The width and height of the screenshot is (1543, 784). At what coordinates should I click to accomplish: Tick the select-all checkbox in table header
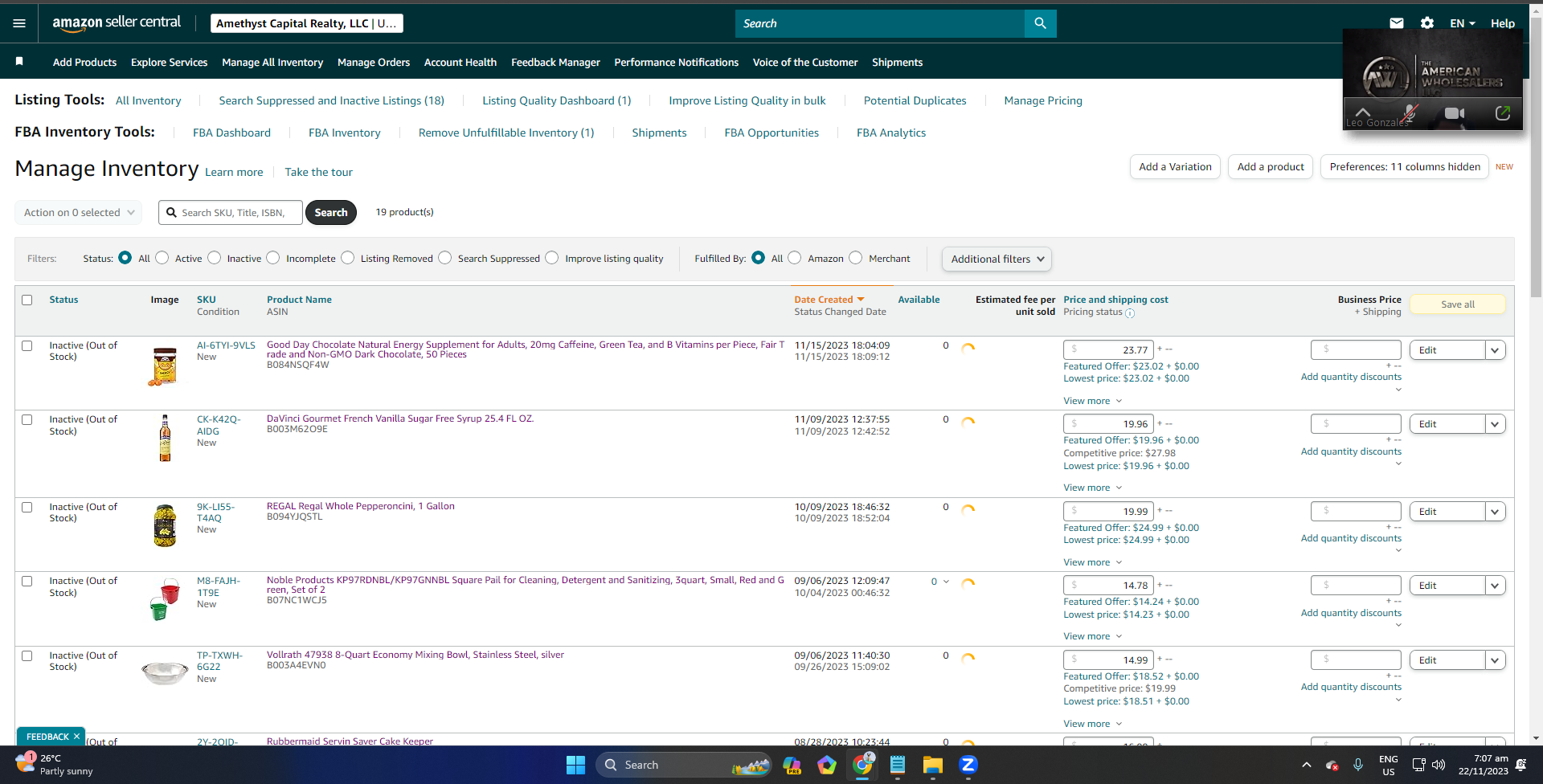(27, 300)
